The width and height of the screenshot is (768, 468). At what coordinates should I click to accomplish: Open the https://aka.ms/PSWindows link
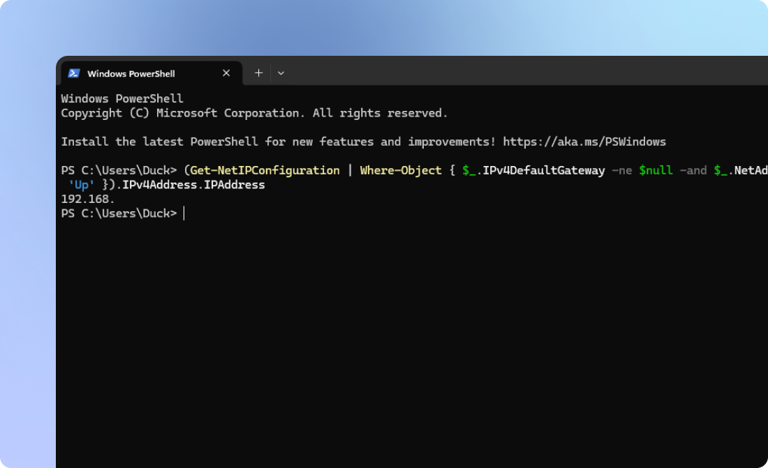(584, 142)
